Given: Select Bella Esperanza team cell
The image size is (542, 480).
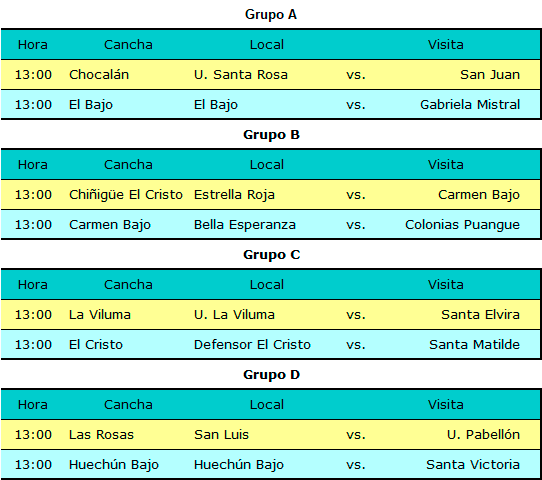Looking at the screenshot, I should click(x=245, y=225).
